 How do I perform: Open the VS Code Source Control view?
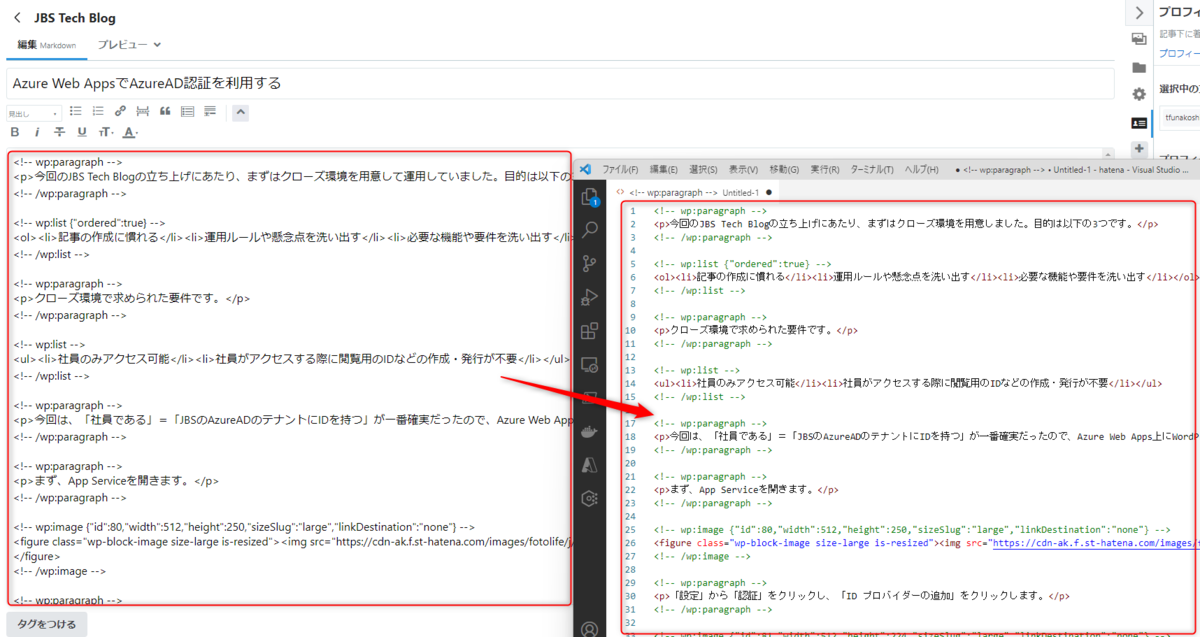590,264
